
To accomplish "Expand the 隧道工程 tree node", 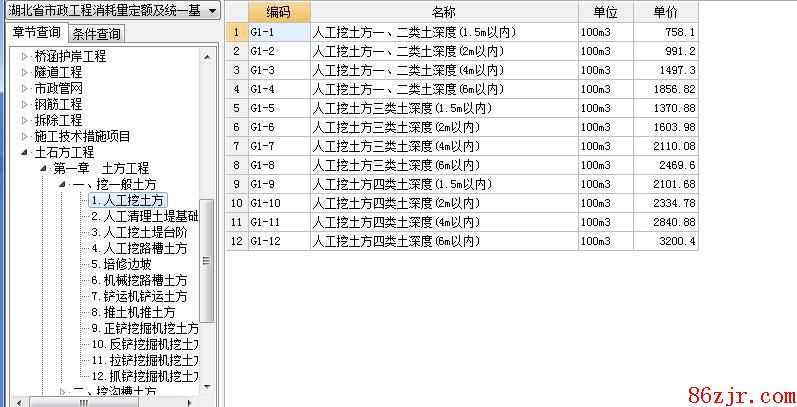I will 25,73.
